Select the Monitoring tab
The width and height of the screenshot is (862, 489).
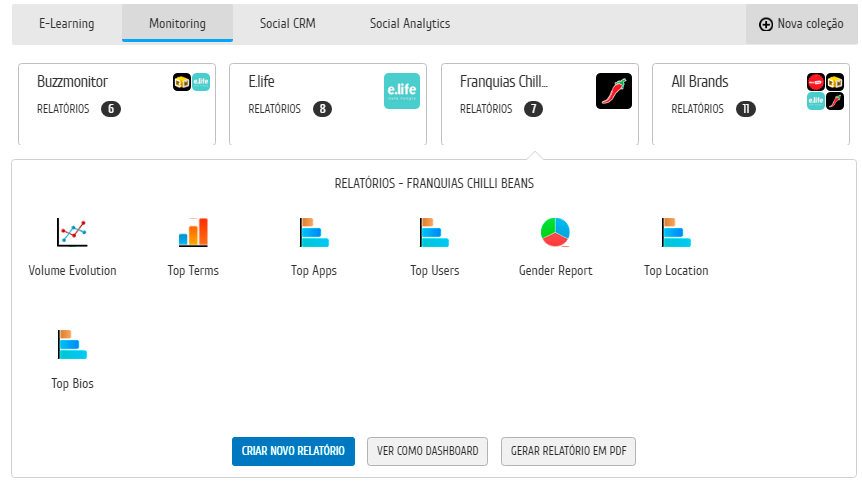click(x=178, y=24)
